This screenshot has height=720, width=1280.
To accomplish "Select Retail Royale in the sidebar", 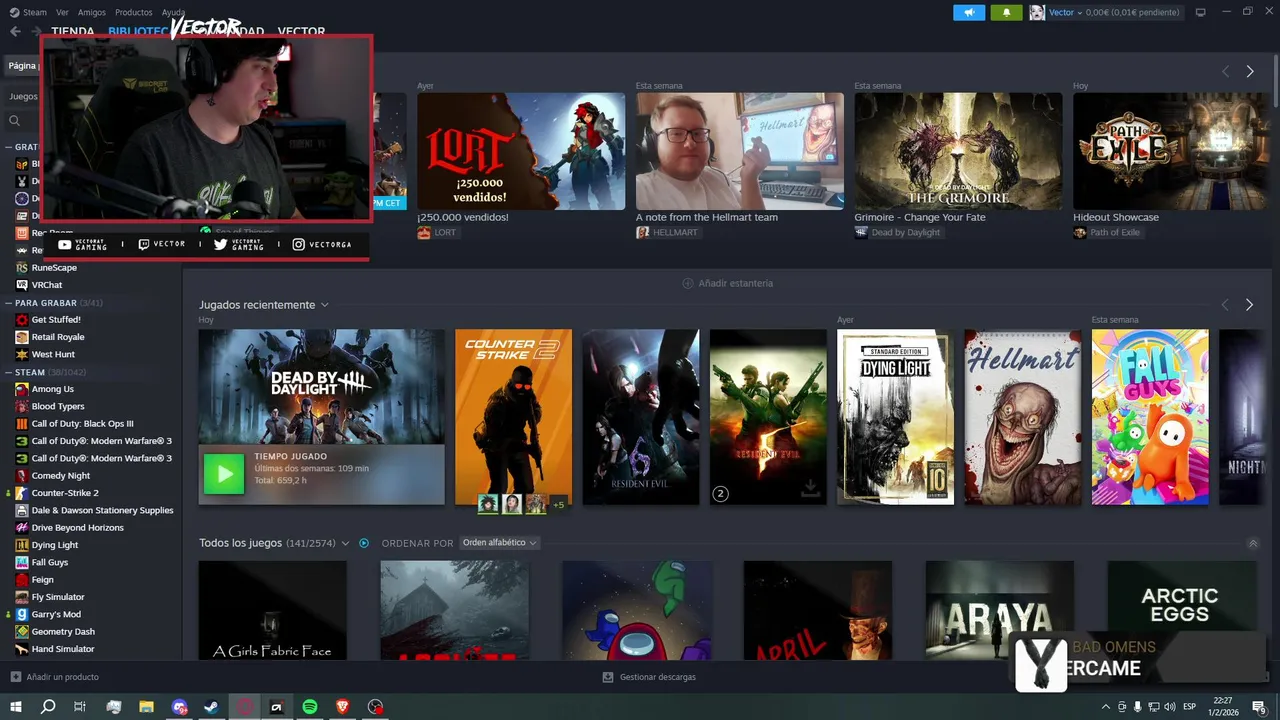I will [58, 337].
